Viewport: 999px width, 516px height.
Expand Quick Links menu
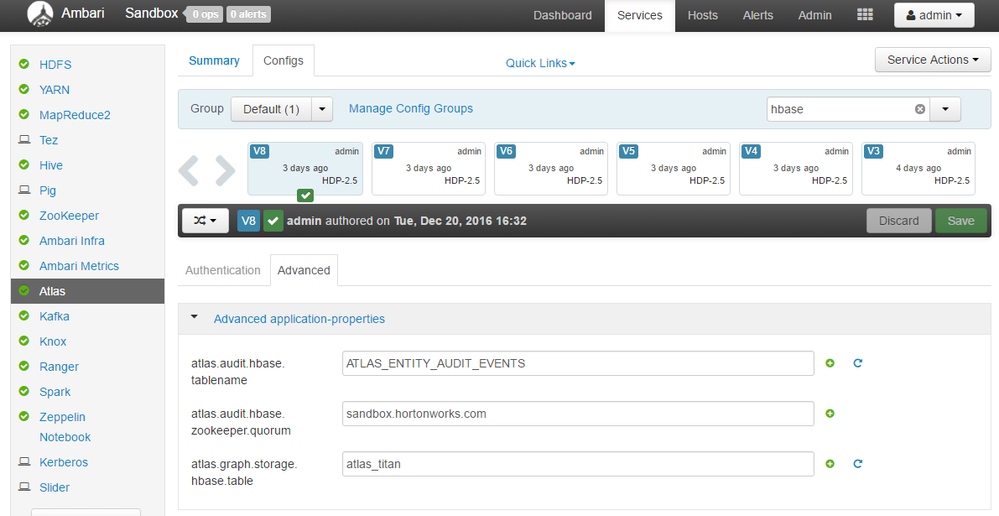pos(540,63)
